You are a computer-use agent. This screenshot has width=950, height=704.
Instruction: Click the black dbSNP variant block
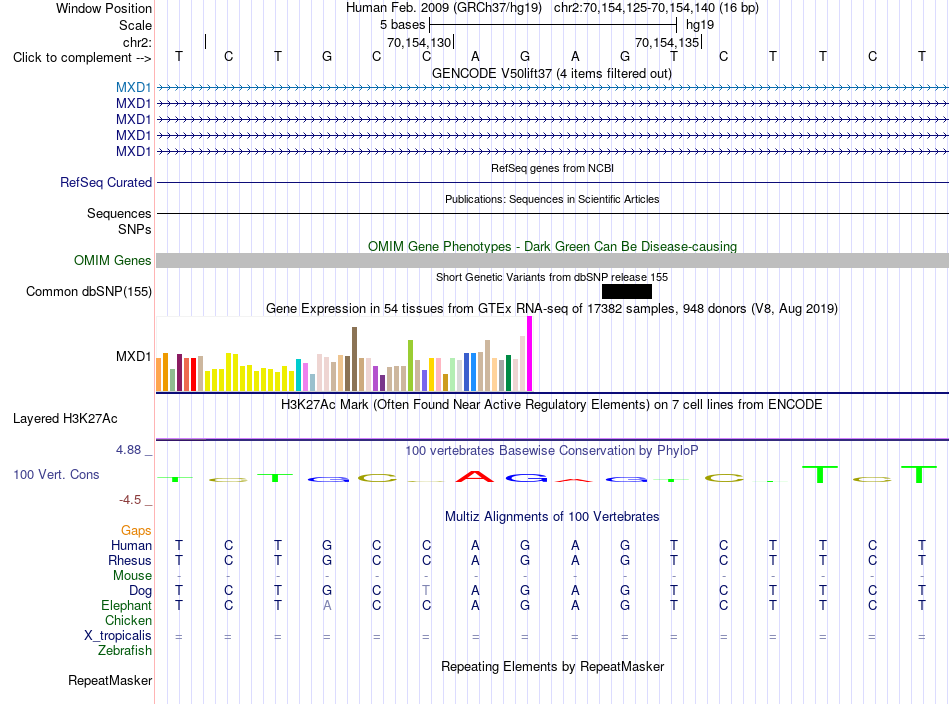626,291
